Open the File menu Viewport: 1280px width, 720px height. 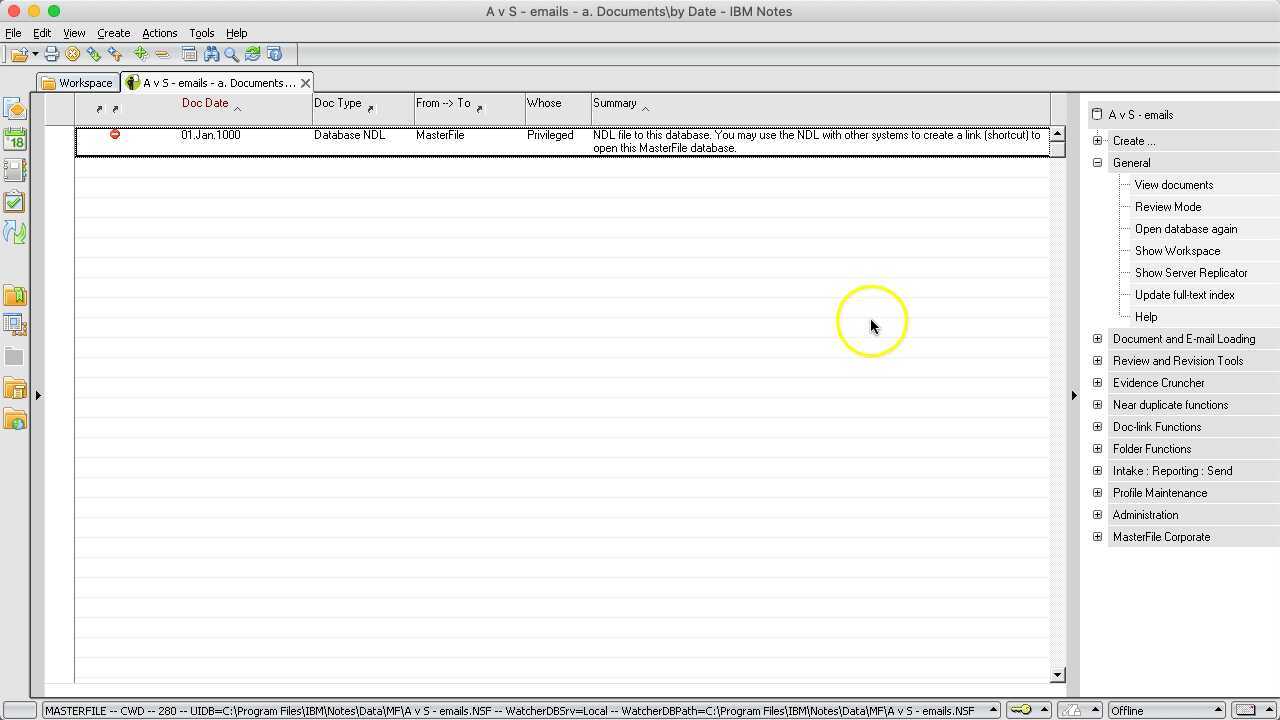point(13,33)
